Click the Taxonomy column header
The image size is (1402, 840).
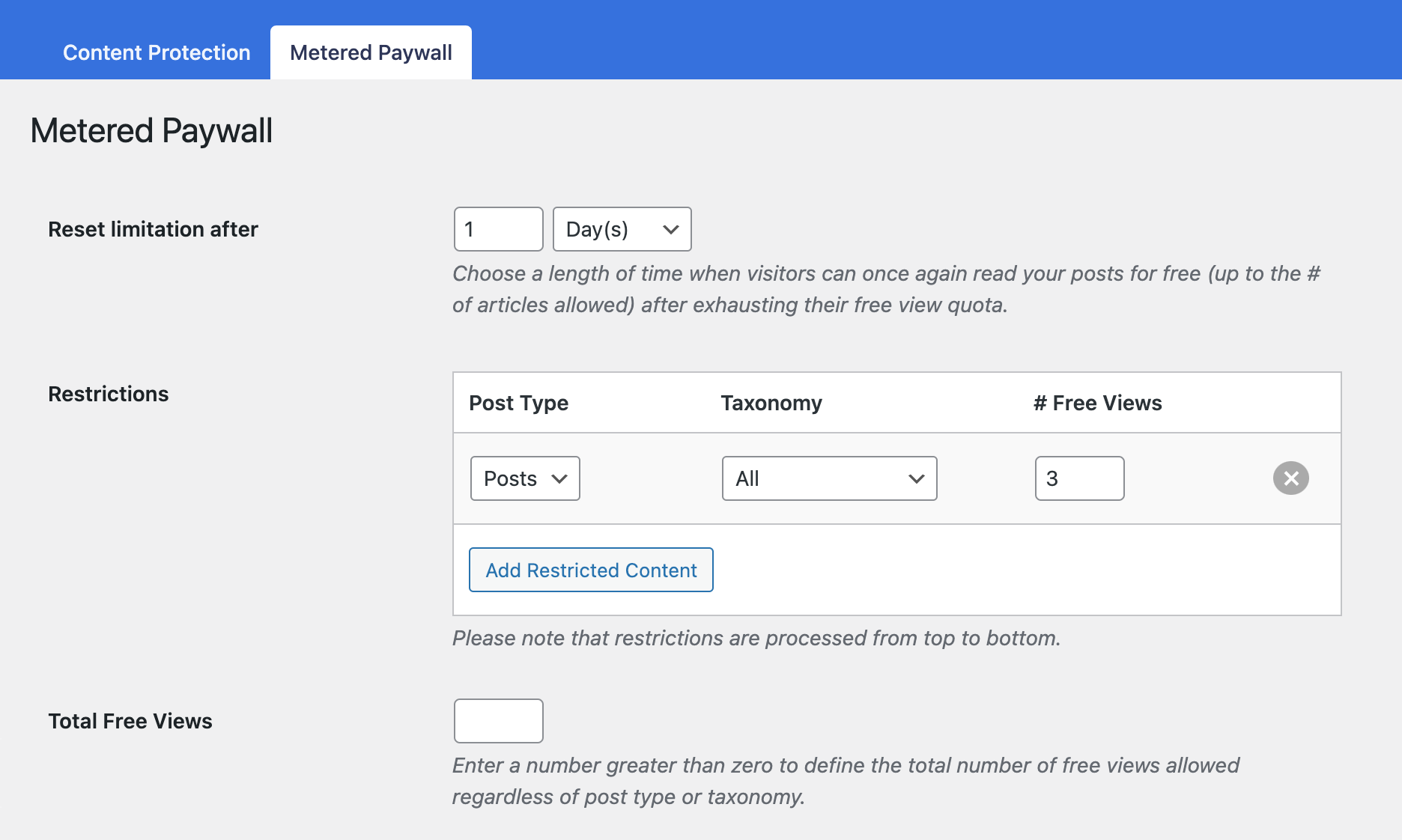pos(771,403)
